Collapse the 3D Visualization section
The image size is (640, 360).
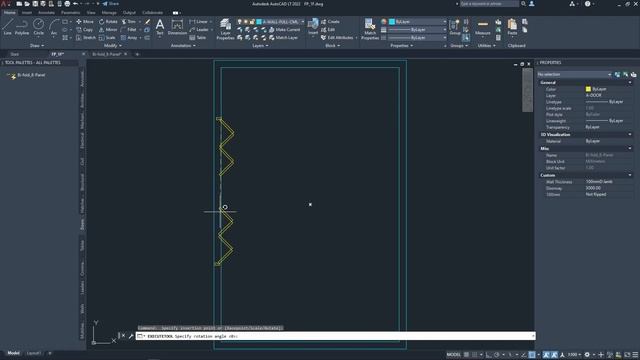click(x=630, y=134)
